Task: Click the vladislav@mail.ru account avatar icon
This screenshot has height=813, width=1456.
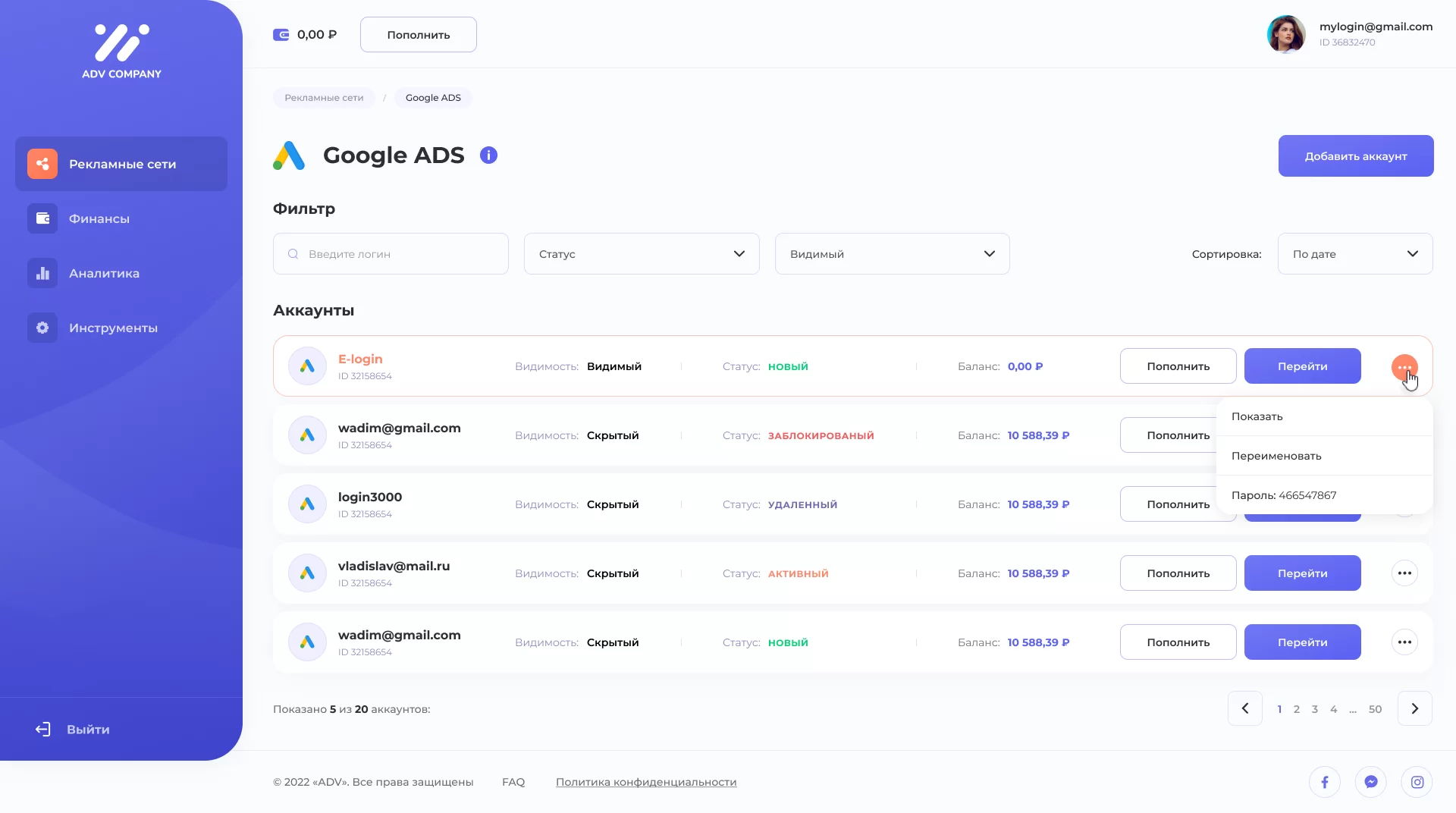Action: [x=307, y=573]
